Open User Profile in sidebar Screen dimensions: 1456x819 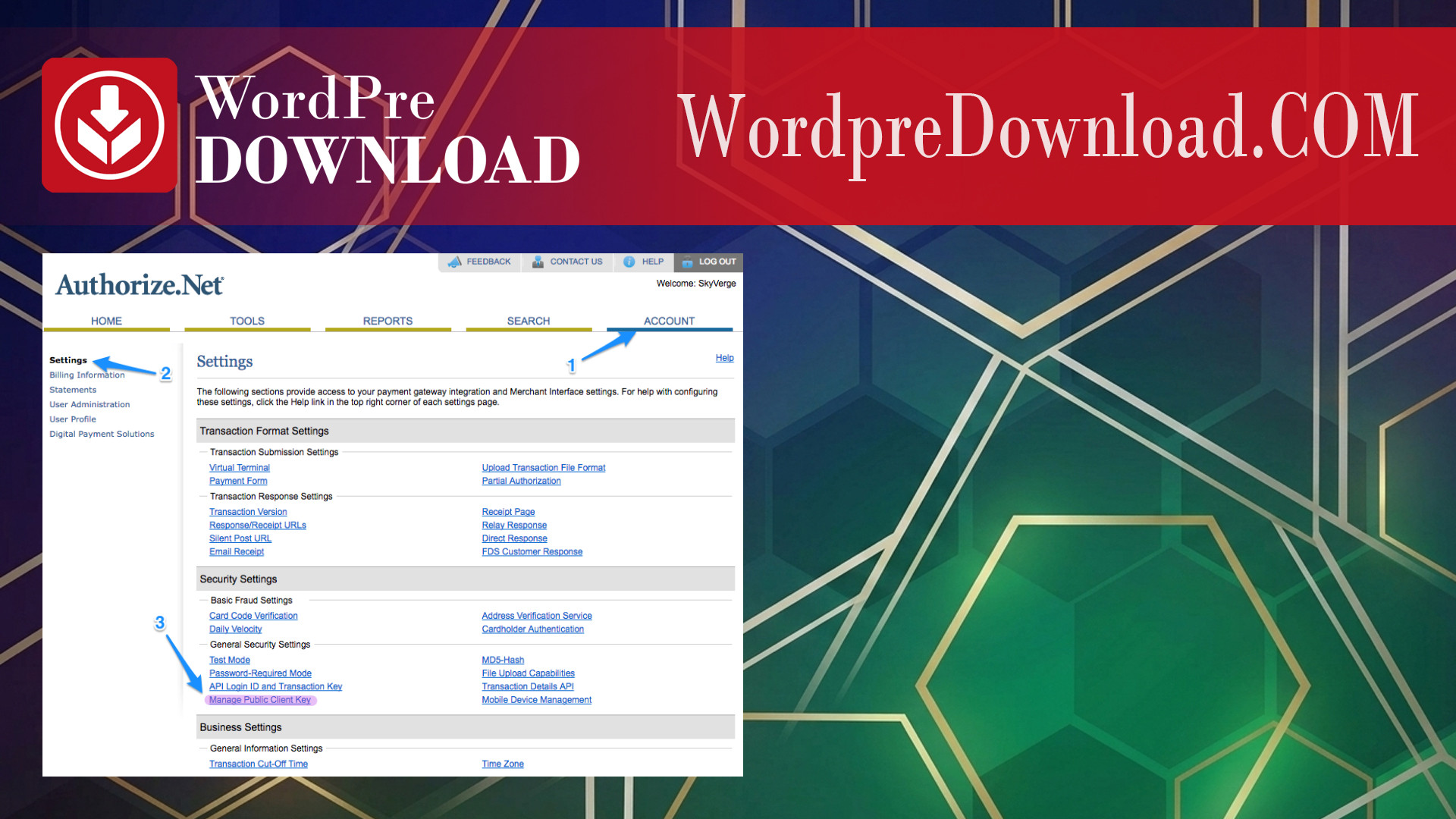(x=73, y=419)
